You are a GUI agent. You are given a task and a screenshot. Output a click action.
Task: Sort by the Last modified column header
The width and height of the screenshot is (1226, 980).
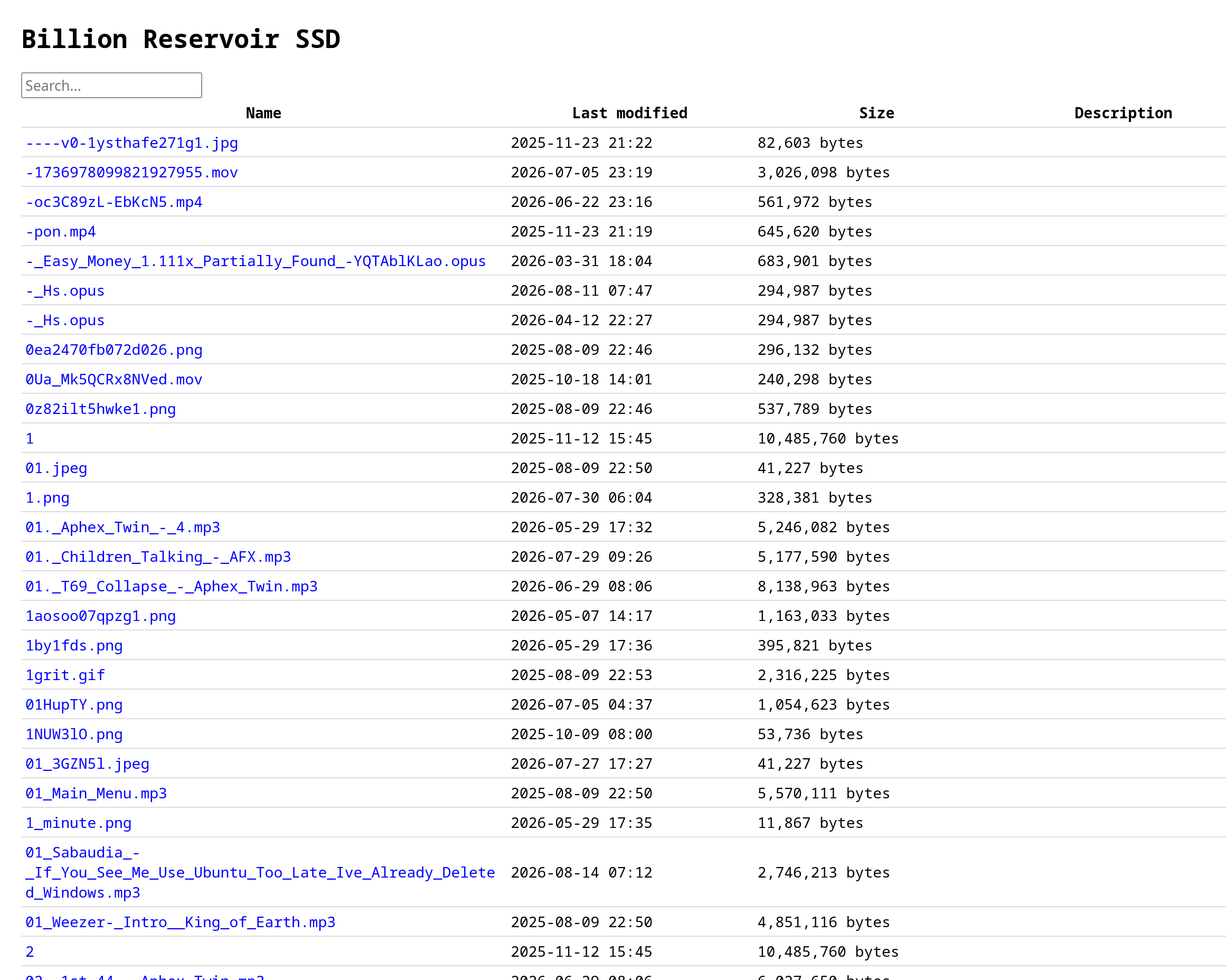[x=629, y=113]
